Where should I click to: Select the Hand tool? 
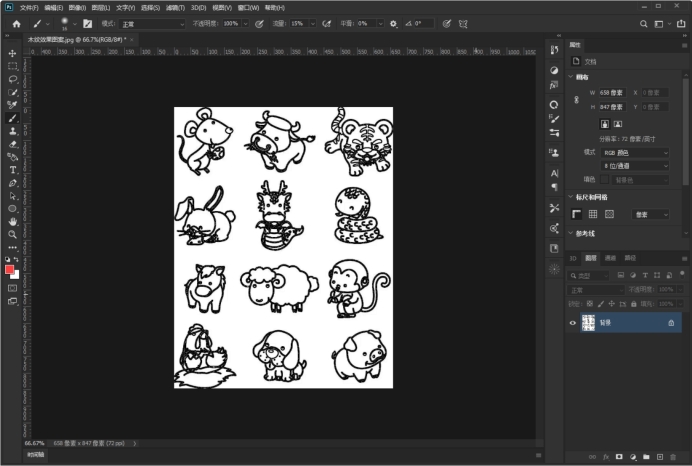click(12, 222)
